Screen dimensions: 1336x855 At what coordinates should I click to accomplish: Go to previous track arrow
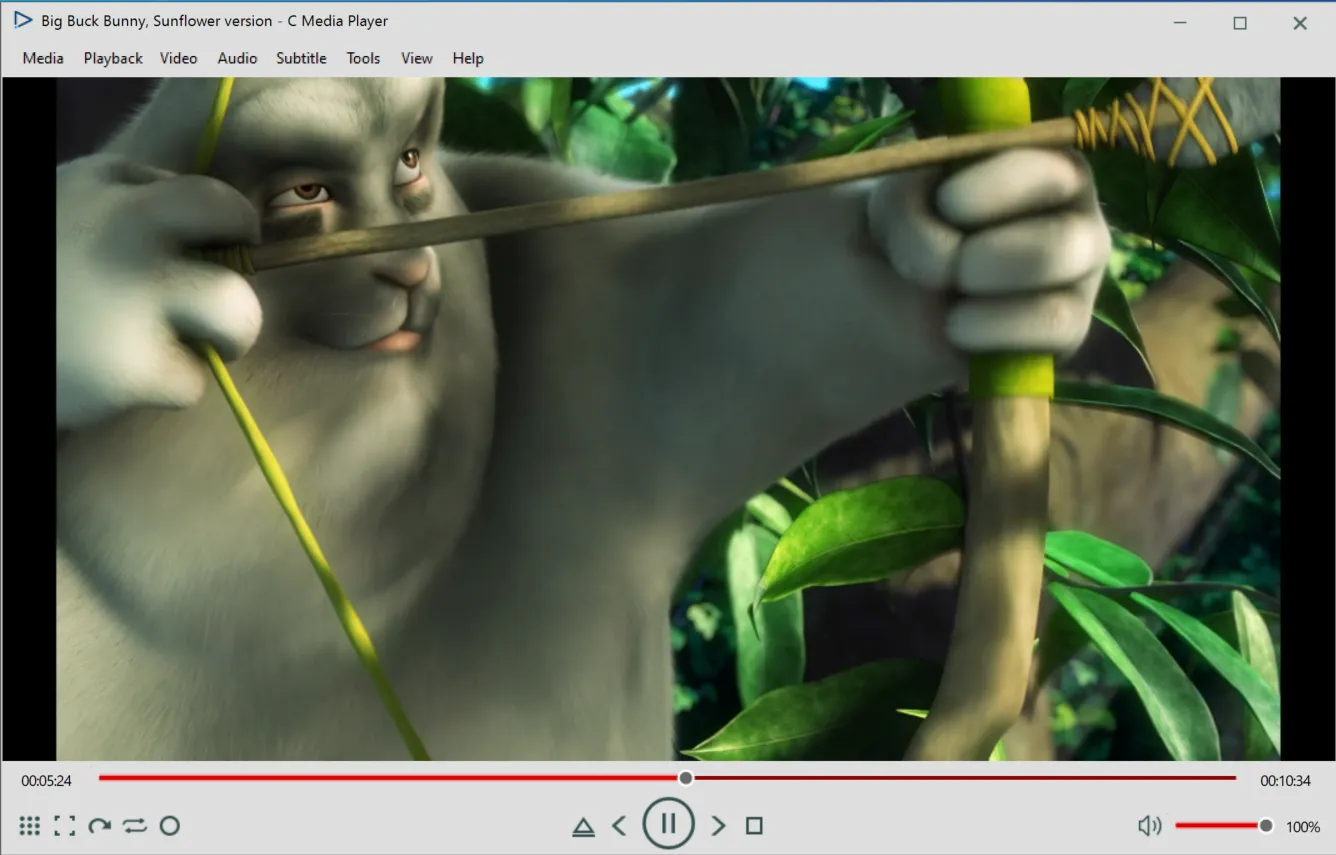coord(619,826)
